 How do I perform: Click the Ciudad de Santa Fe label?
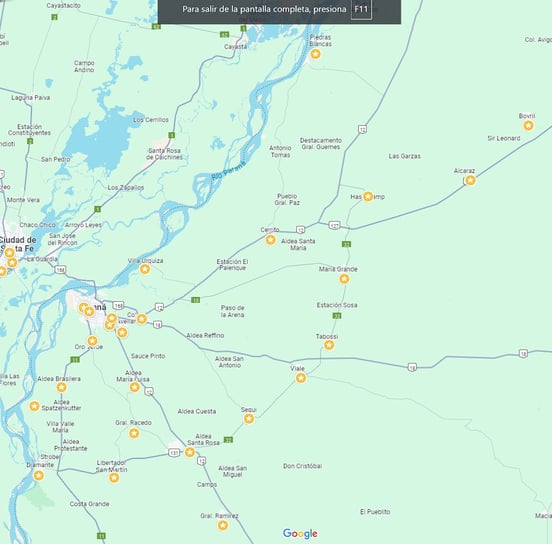pos(18,244)
